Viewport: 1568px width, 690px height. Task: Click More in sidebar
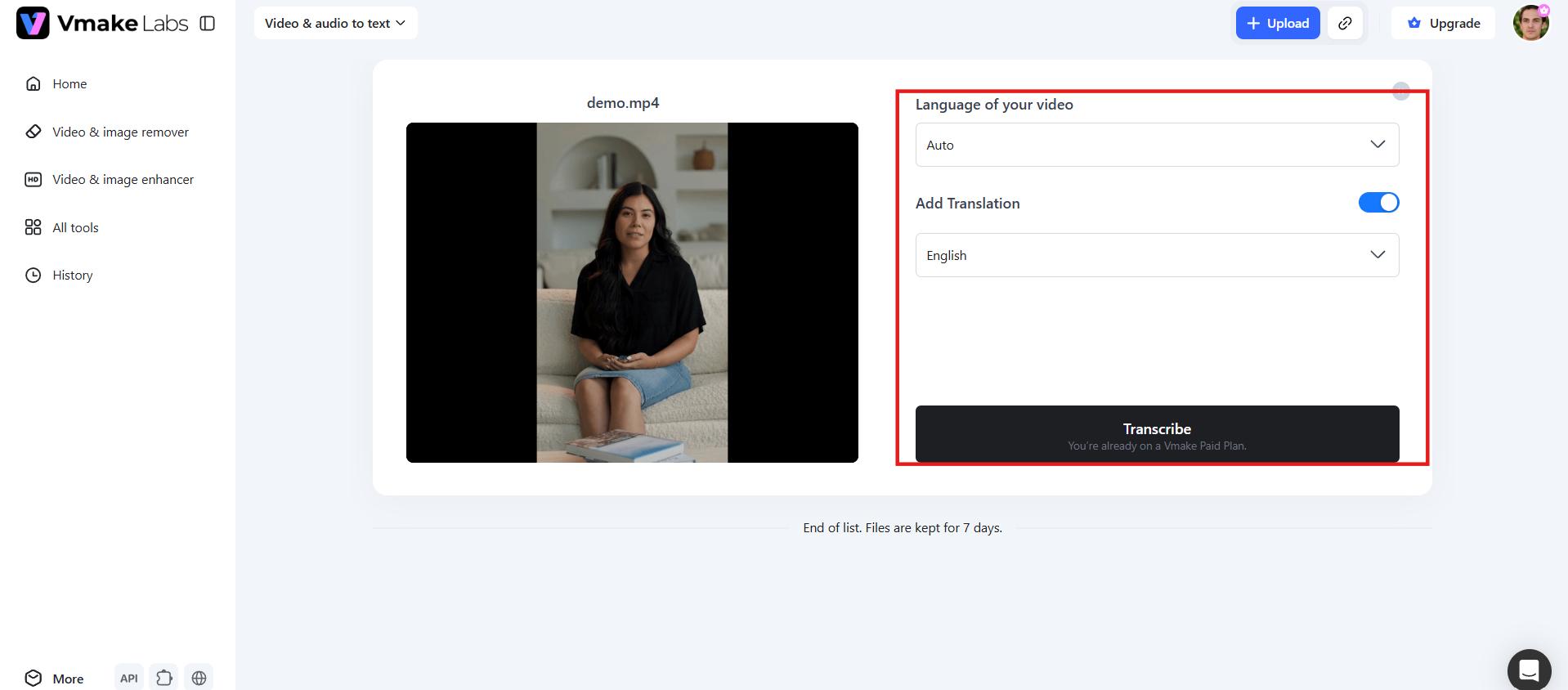pyautogui.click(x=55, y=679)
